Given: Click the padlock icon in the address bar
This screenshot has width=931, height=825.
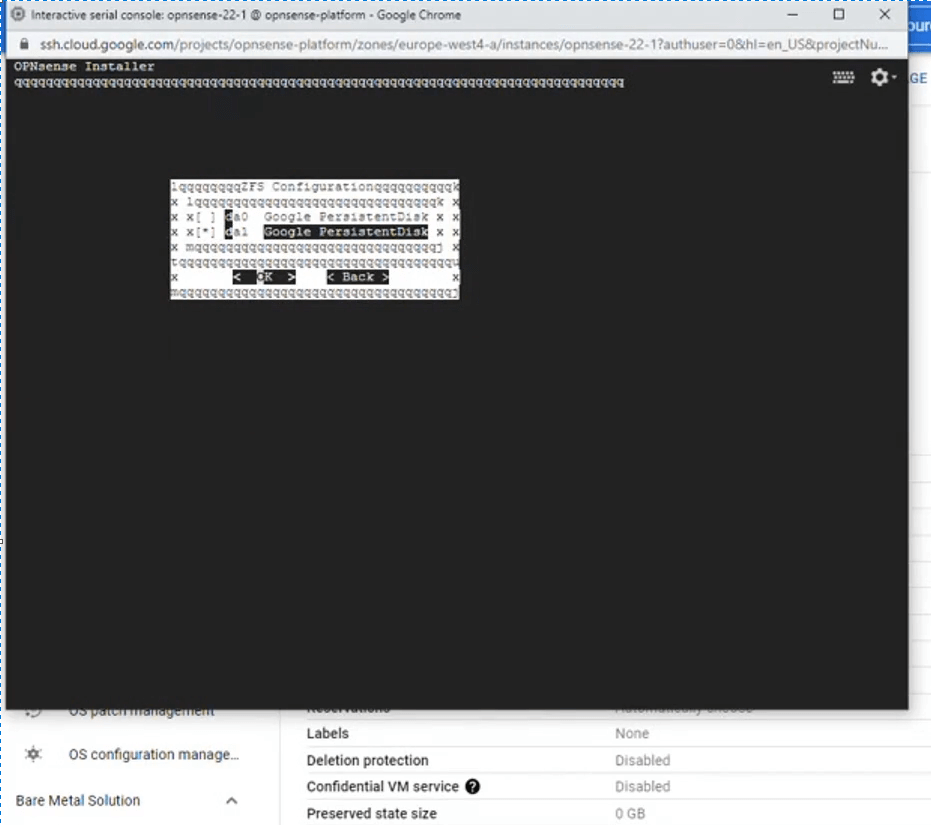Looking at the screenshot, I should point(24,45).
